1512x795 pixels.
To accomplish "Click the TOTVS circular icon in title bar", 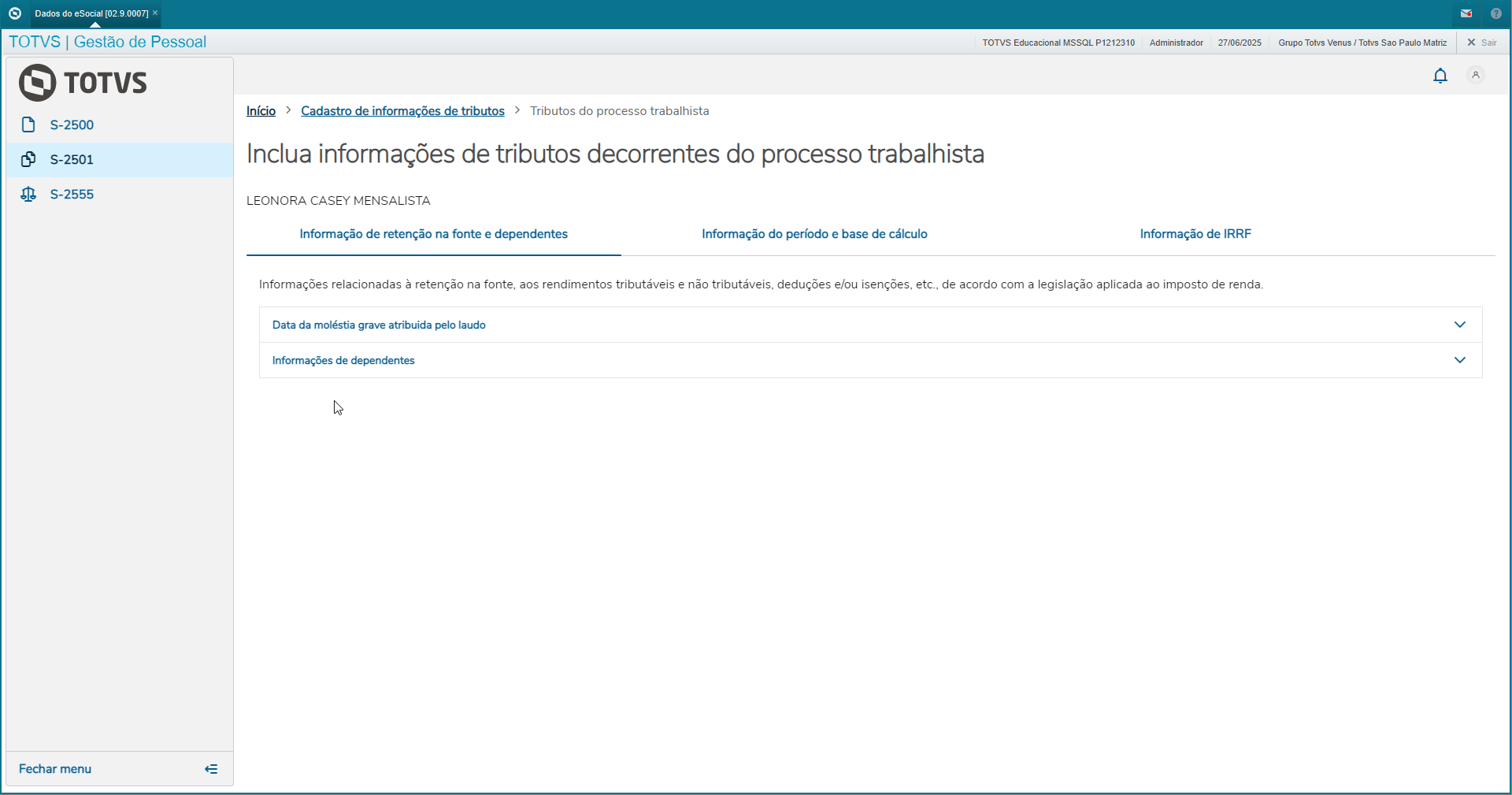I will point(14,13).
